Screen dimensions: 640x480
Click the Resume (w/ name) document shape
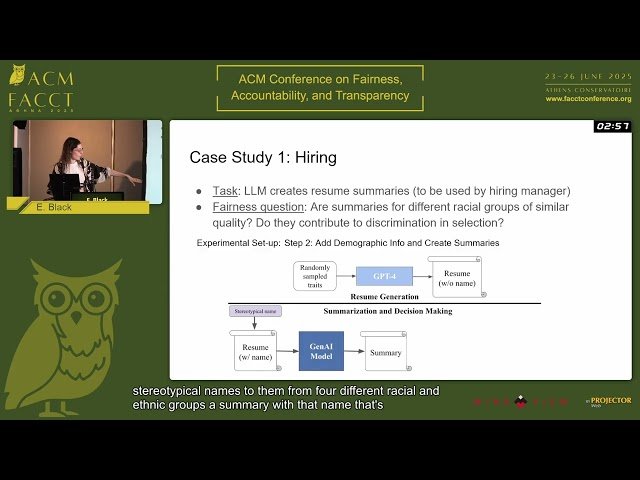(254, 352)
